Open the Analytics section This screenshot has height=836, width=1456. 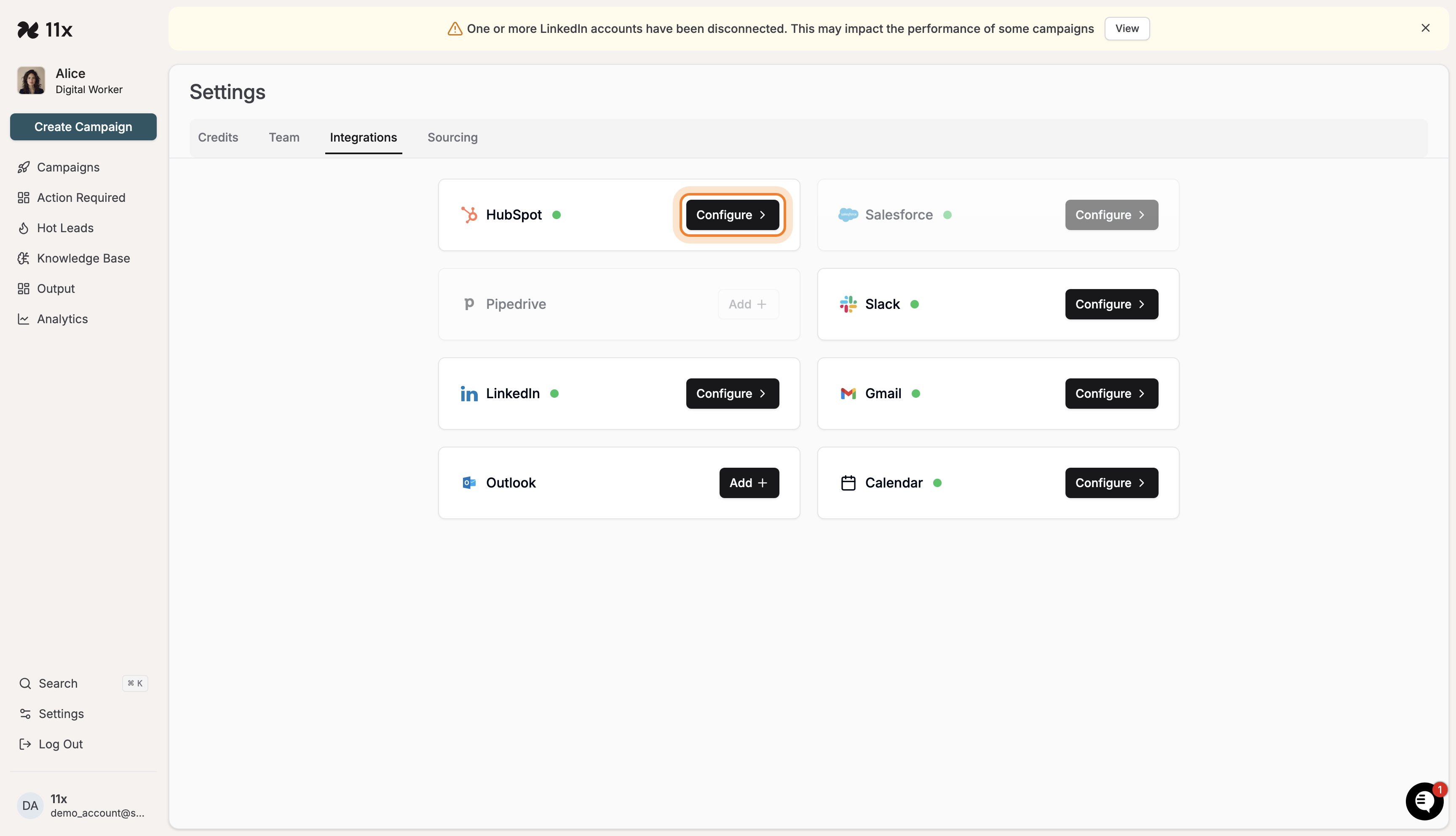(62, 319)
